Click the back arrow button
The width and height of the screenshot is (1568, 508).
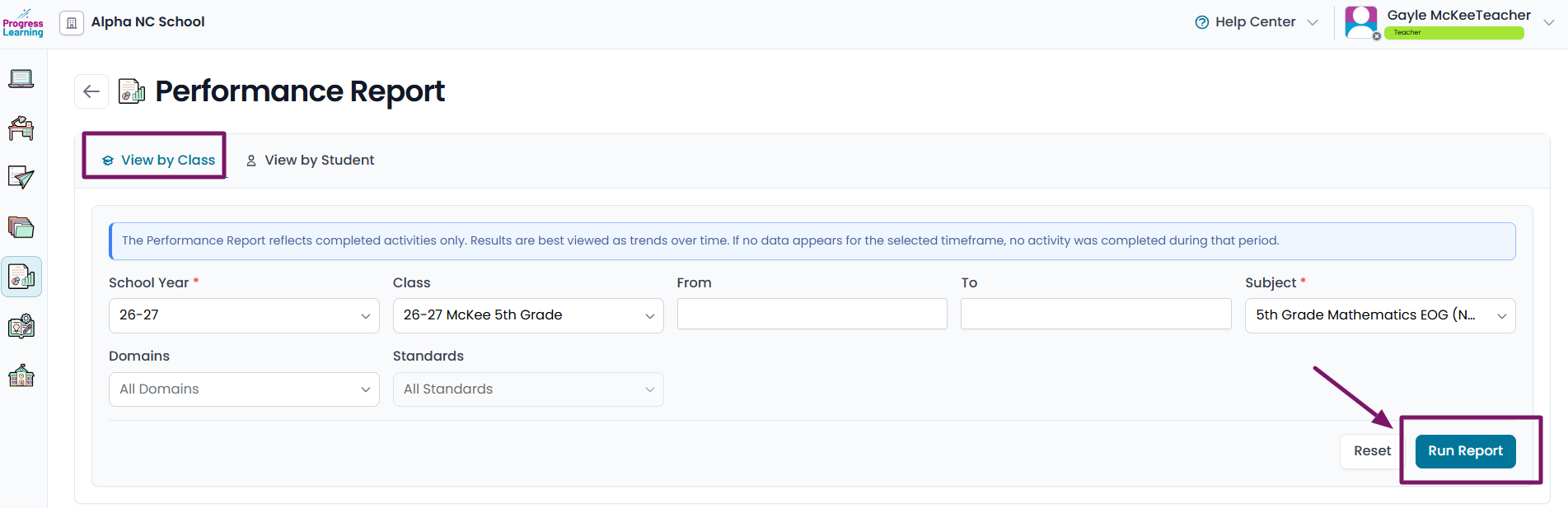[91, 91]
